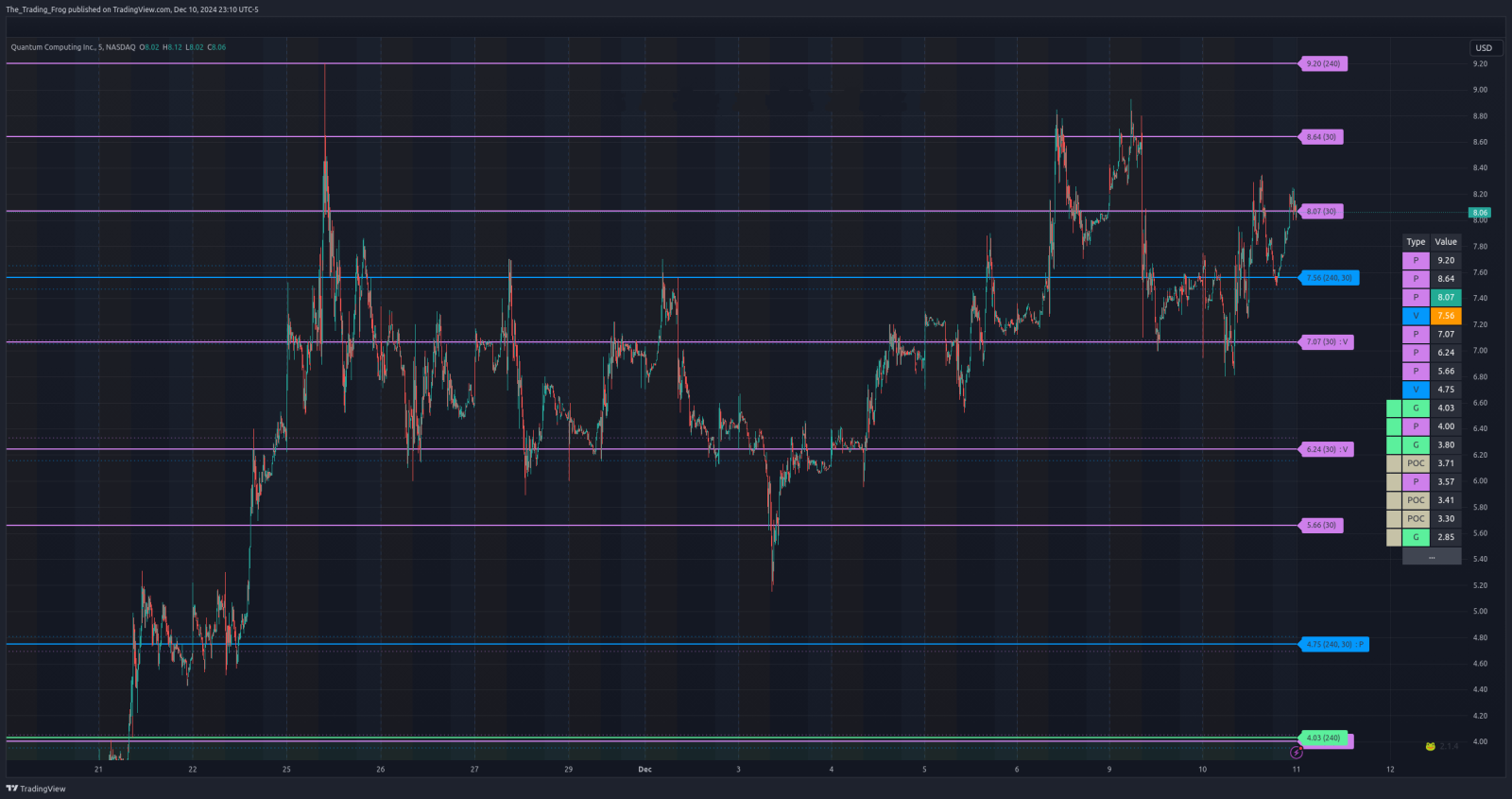Click the table value cell 4.75

pyautogui.click(x=1446, y=390)
